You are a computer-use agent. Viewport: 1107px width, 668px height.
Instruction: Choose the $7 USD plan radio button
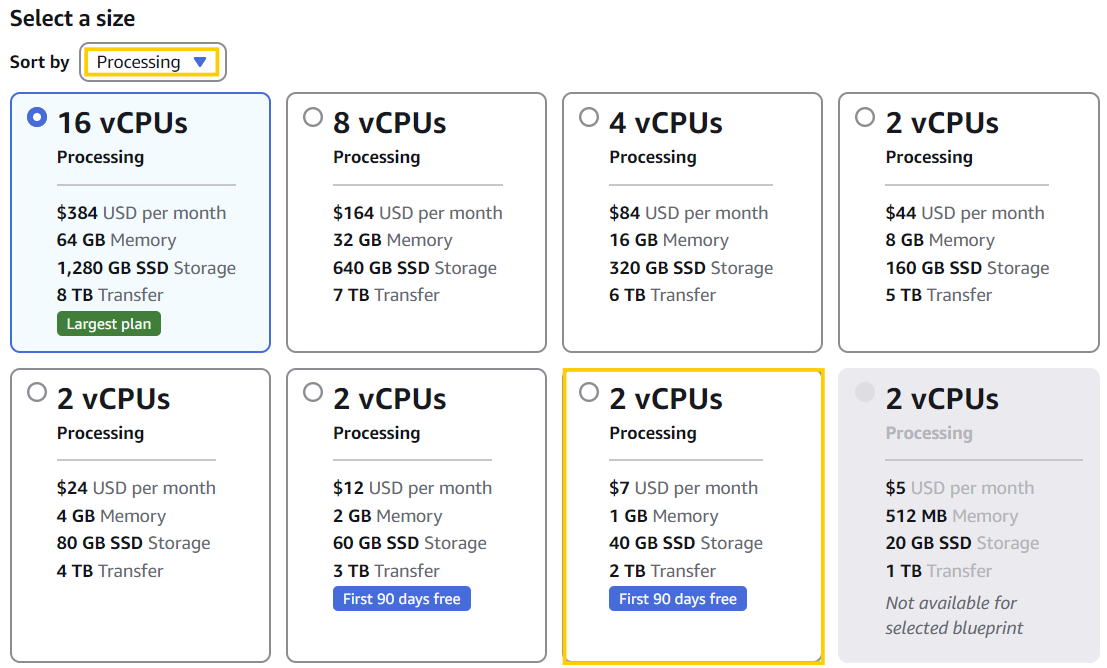[589, 392]
